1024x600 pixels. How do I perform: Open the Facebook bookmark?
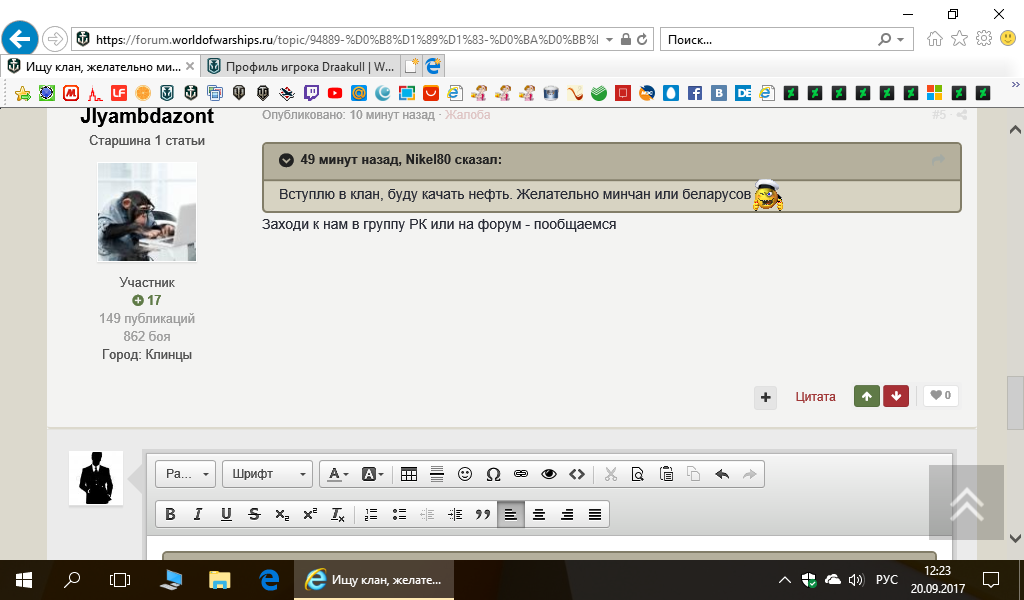tap(695, 93)
